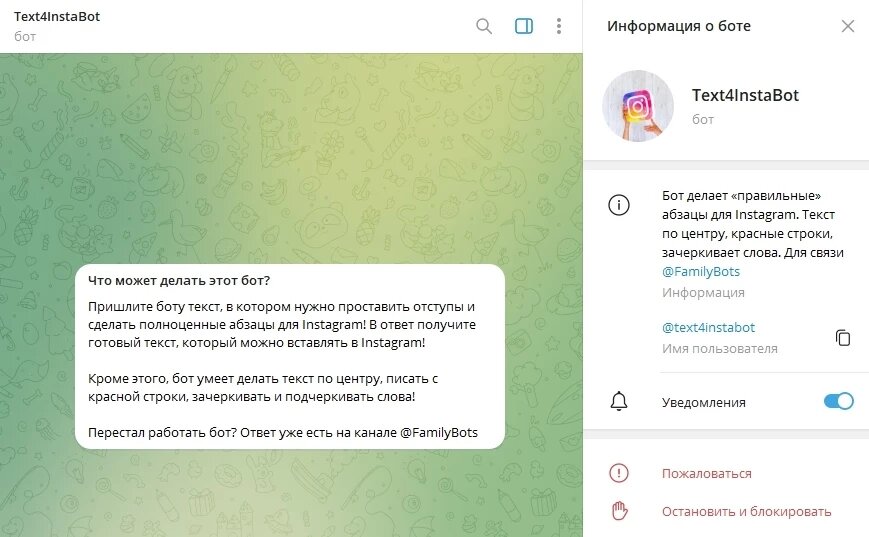Click the Text4InstaBot chat header title
This screenshot has height=537, width=869.
click(x=57, y=17)
